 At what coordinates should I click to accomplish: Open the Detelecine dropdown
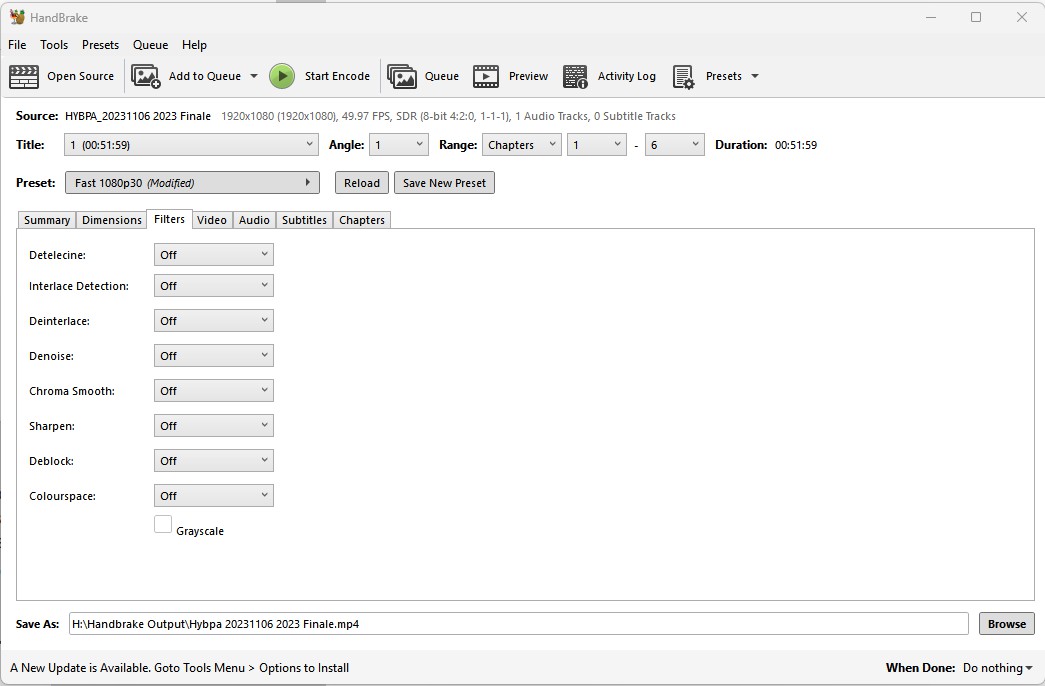[213, 255]
